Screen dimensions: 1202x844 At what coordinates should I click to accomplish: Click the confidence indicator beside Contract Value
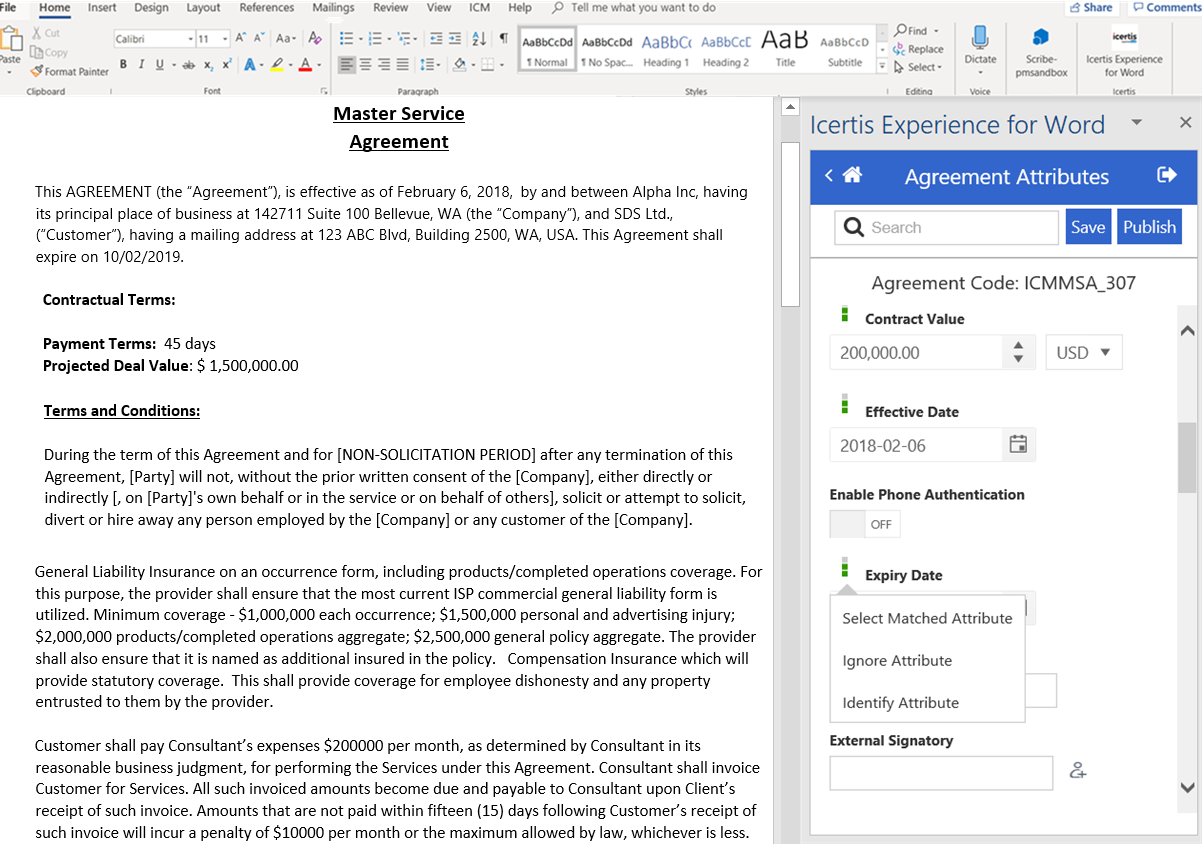coord(845,316)
